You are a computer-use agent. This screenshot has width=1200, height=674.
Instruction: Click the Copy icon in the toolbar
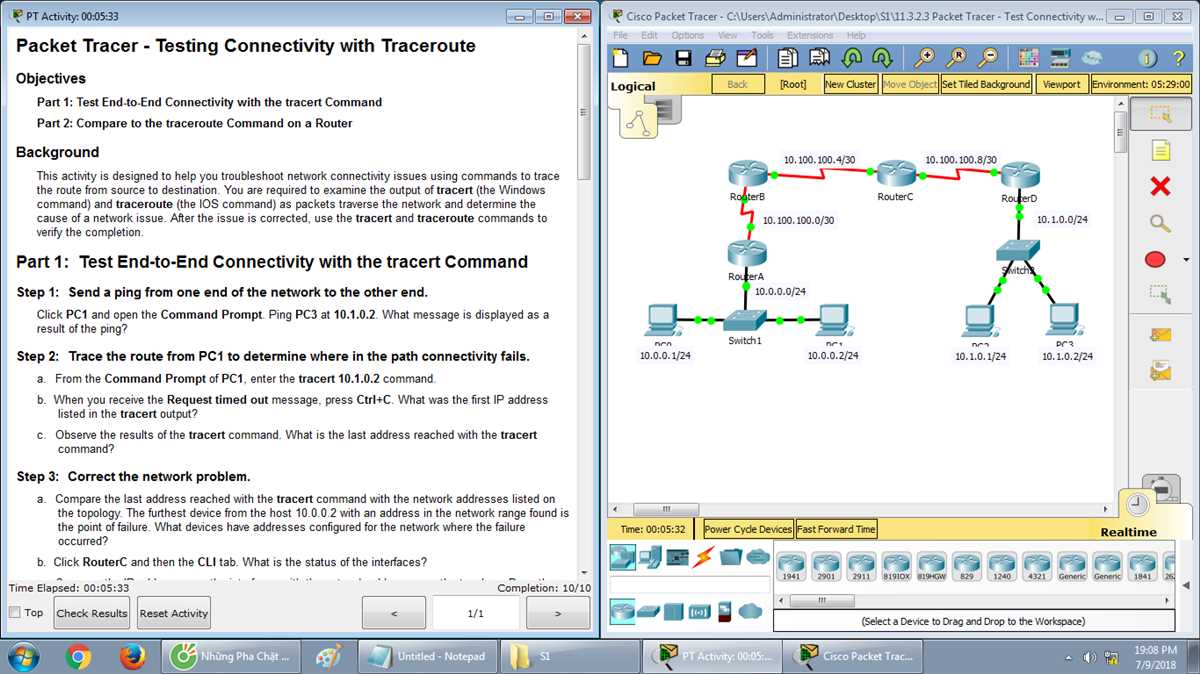point(790,58)
